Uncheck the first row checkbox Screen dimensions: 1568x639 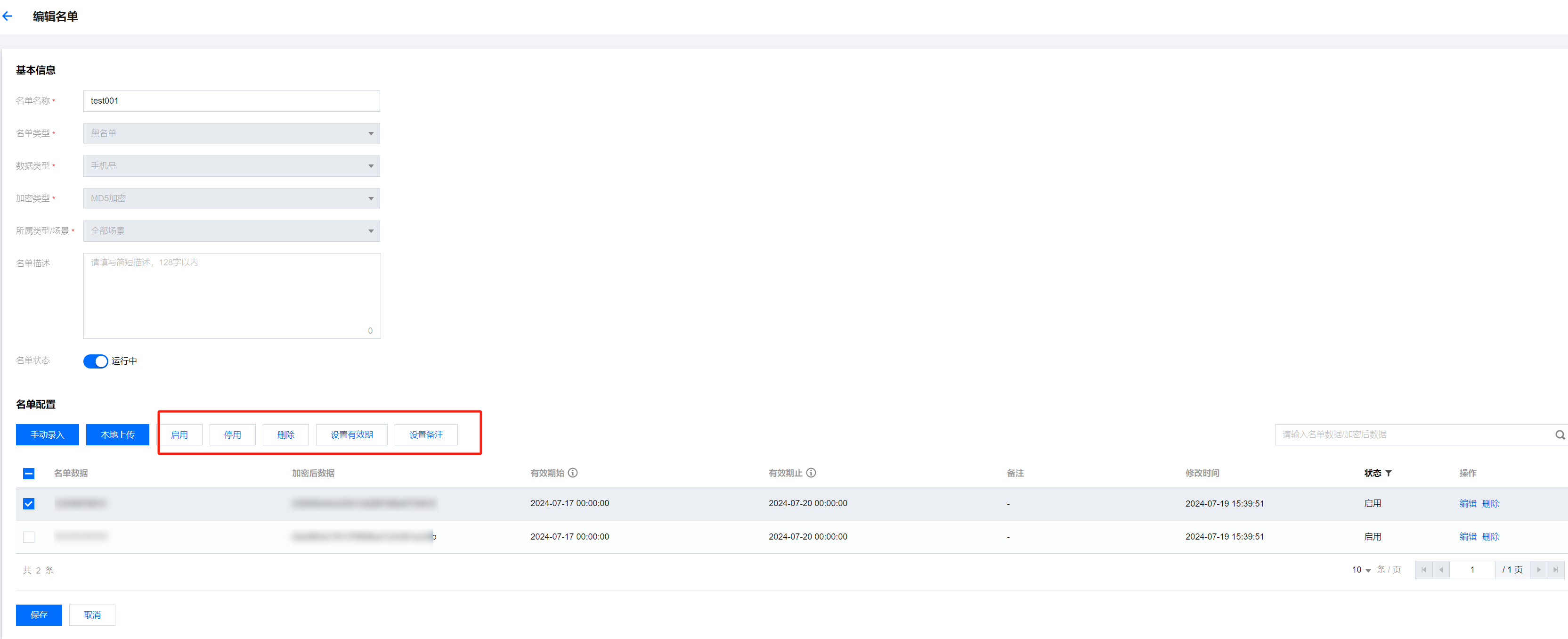[29, 504]
